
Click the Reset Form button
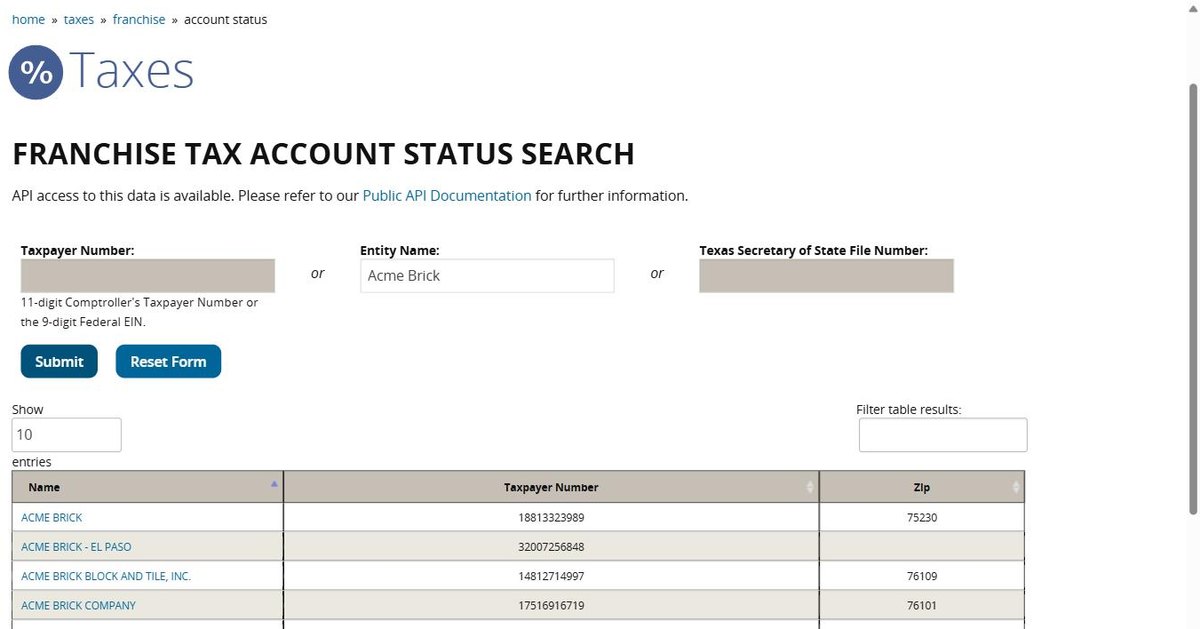[168, 362]
